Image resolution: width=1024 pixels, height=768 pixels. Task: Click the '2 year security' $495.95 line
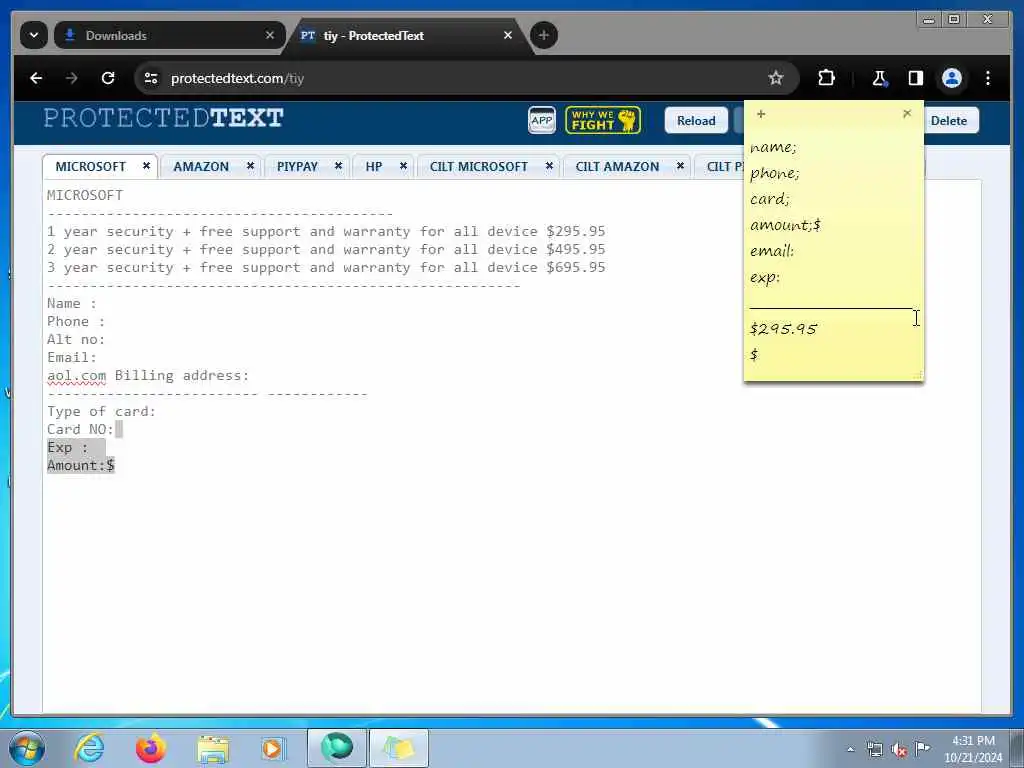point(326,249)
